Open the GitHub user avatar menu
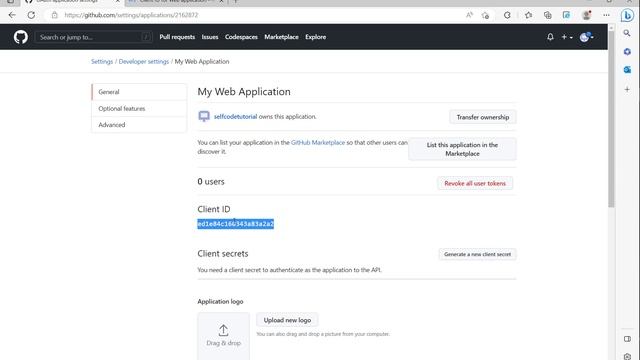This screenshot has width=640, height=360. click(587, 37)
